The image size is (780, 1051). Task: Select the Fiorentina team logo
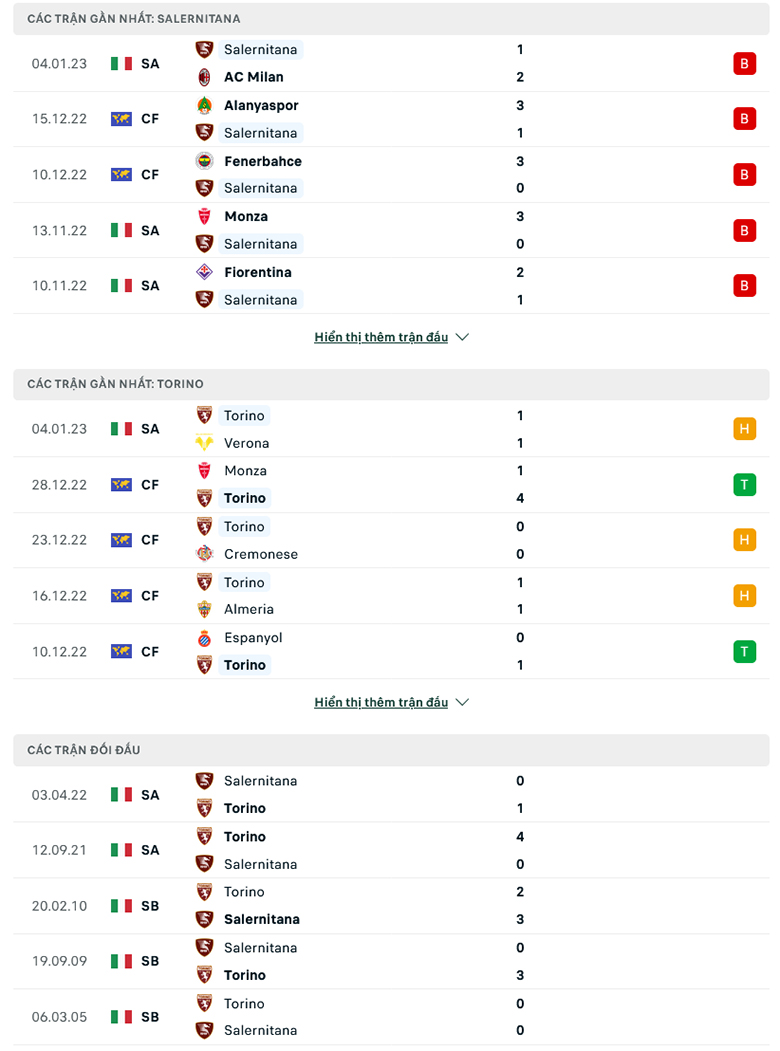click(x=204, y=272)
